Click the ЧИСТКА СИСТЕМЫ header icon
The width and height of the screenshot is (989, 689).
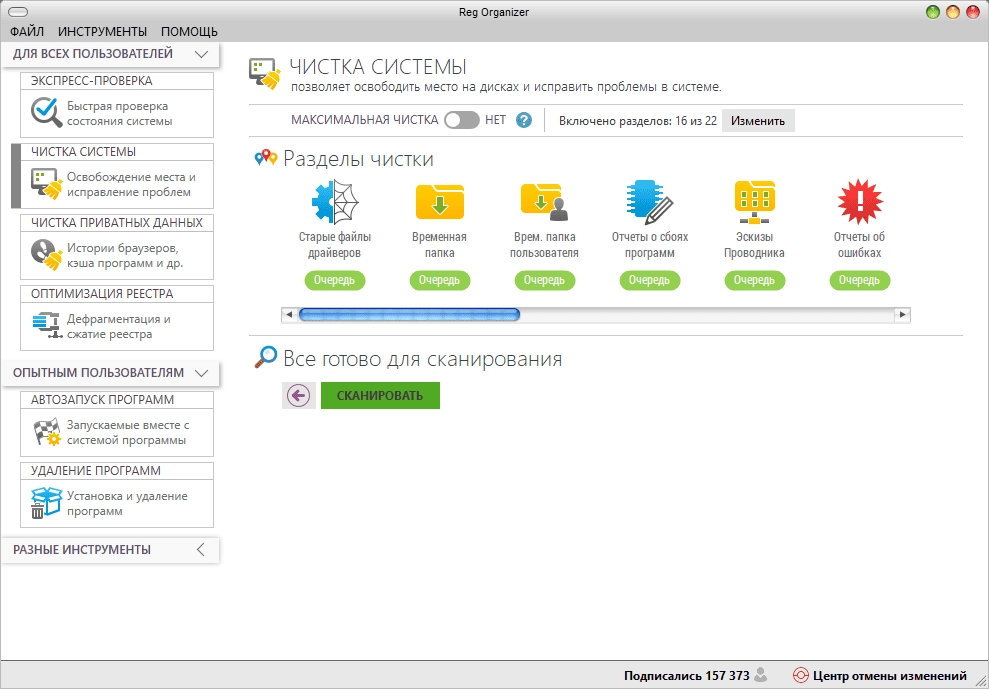(265, 74)
